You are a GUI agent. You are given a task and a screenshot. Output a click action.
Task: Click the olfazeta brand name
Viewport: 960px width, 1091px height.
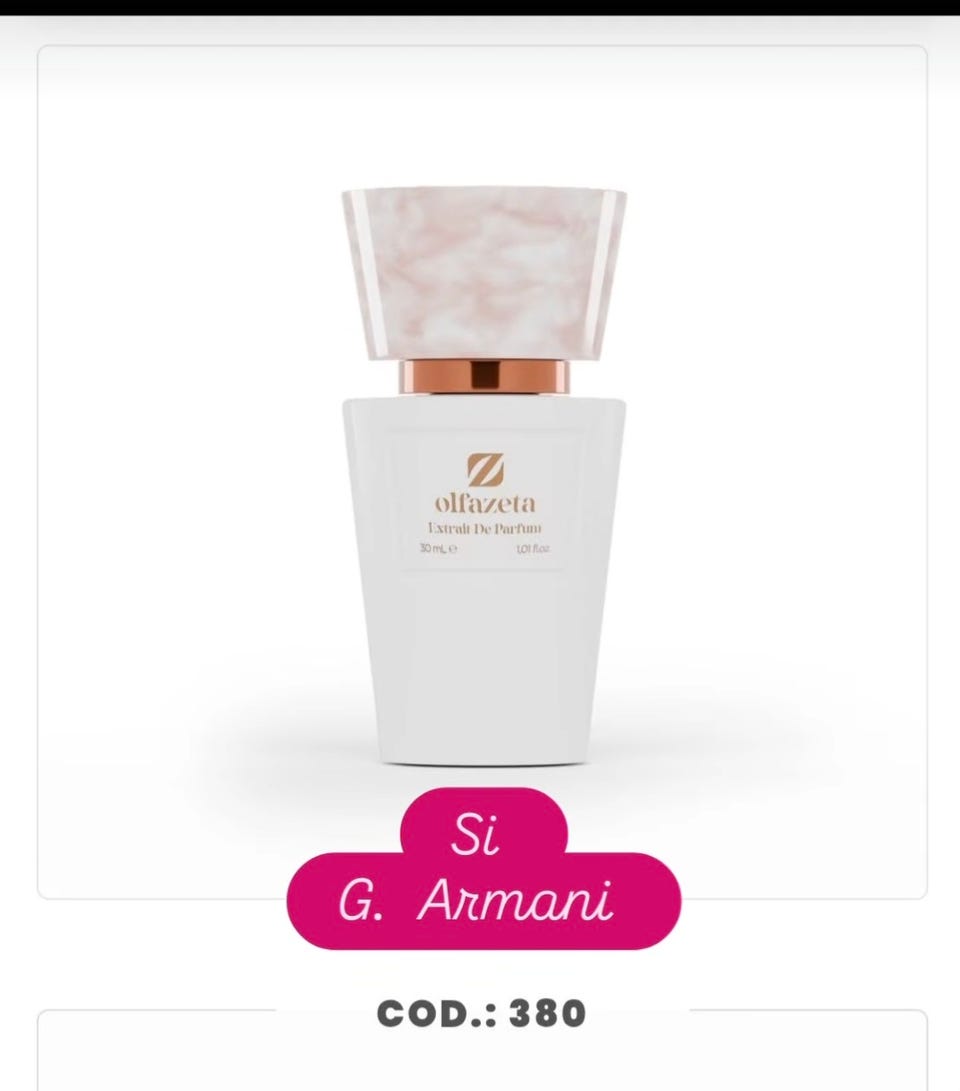pos(485,503)
